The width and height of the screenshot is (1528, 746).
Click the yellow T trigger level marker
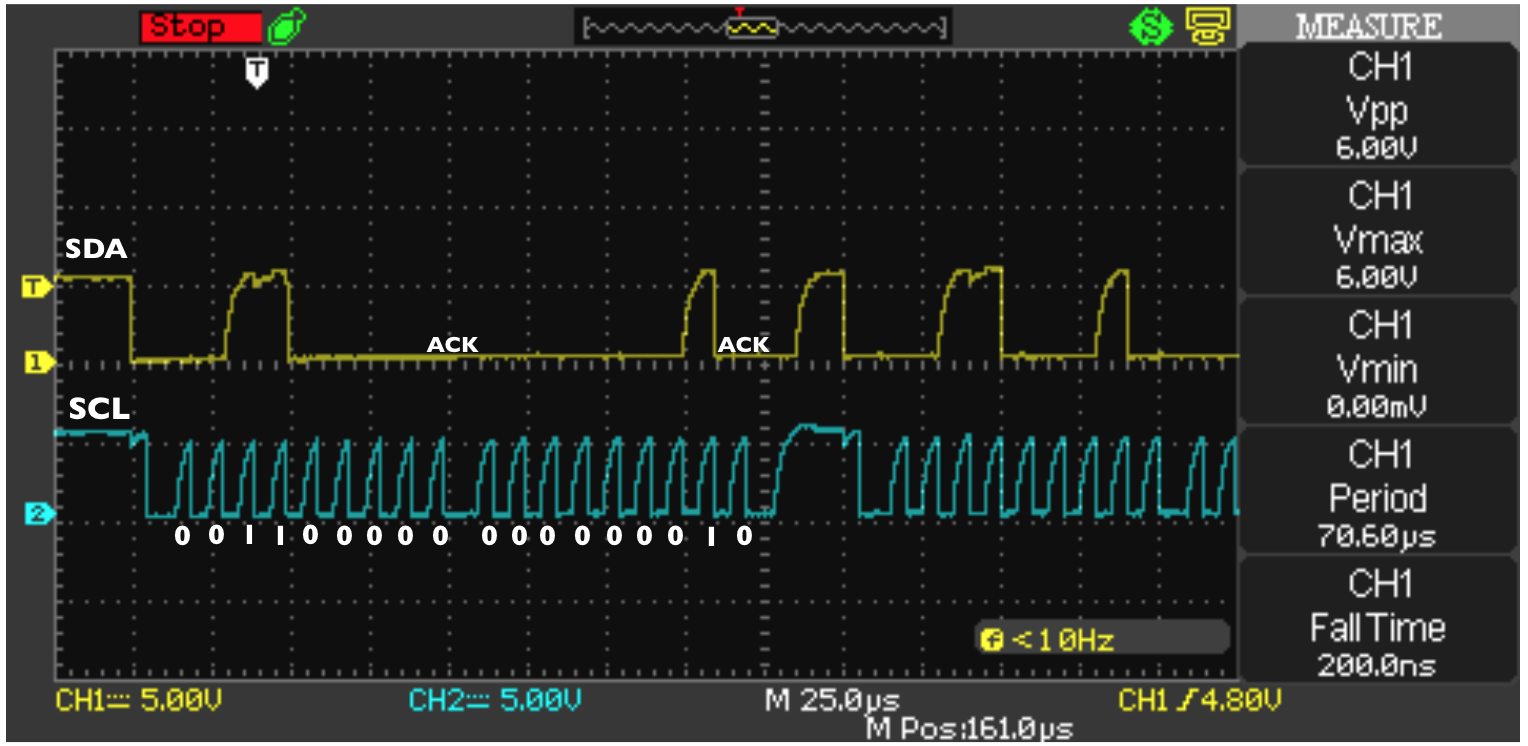[x=36, y=289]
